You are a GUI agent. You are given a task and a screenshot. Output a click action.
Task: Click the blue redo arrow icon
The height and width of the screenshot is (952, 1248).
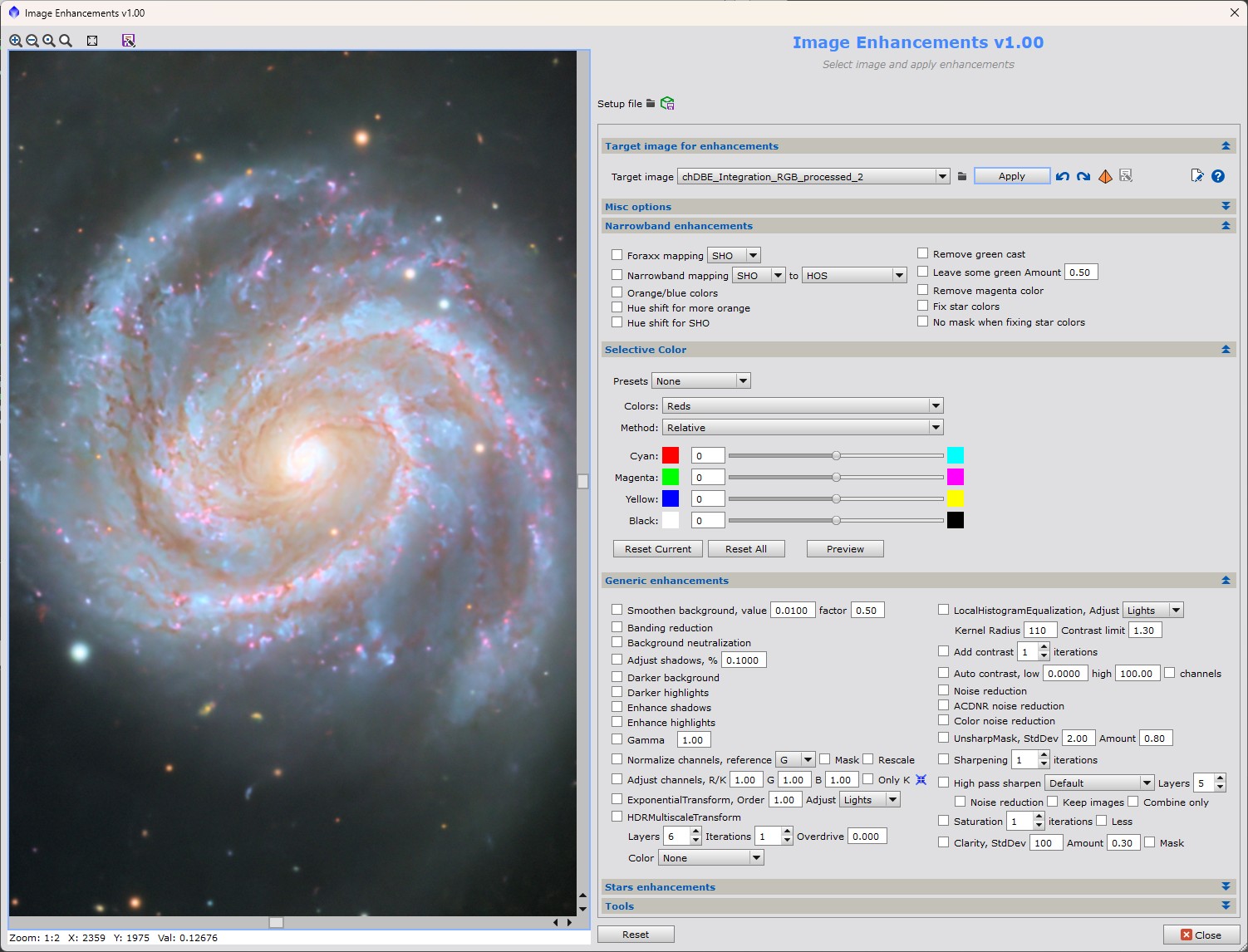(x=1083, y=176)
